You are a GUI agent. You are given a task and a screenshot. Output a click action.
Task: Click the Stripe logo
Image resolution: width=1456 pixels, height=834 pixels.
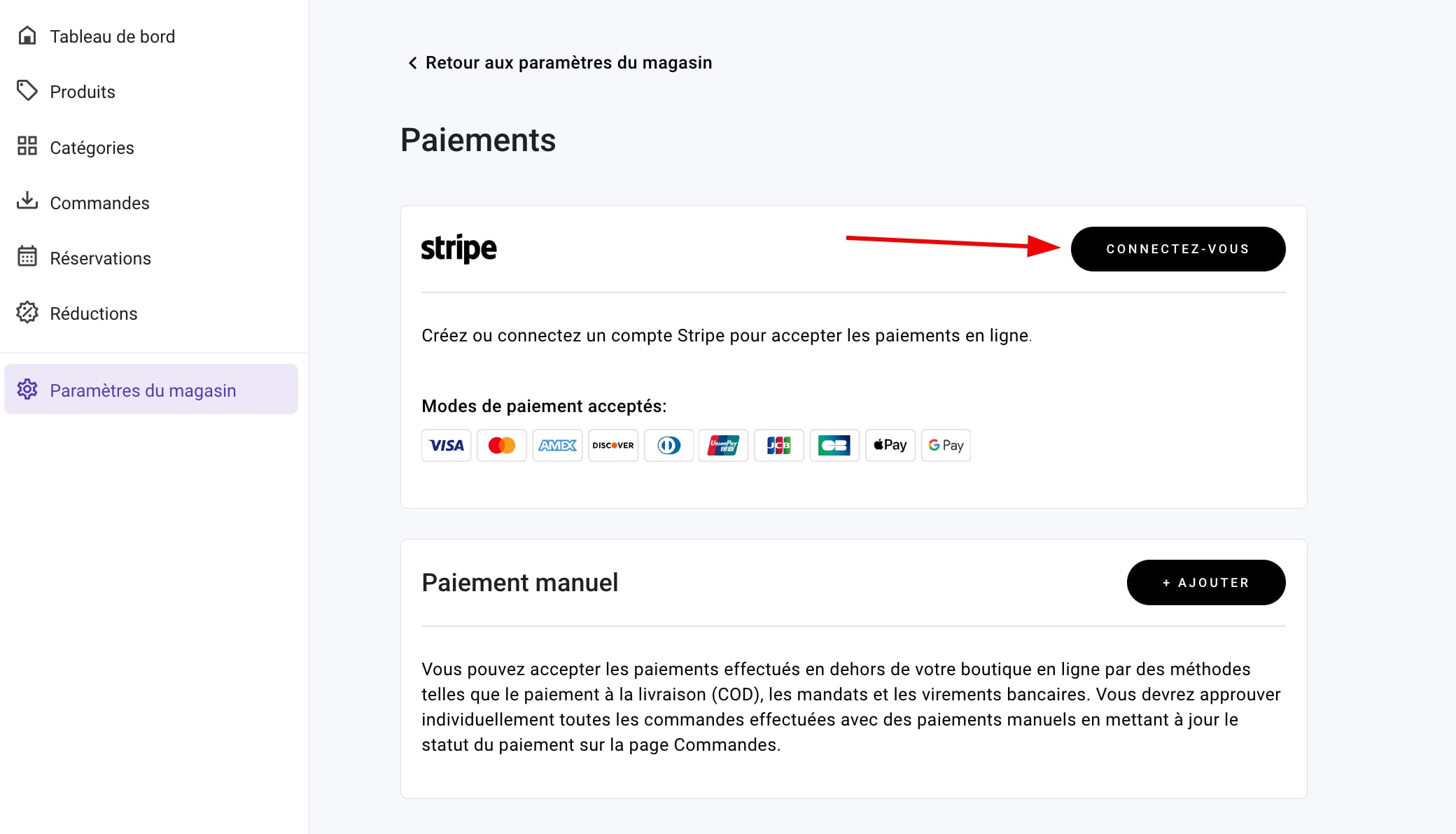458,248
